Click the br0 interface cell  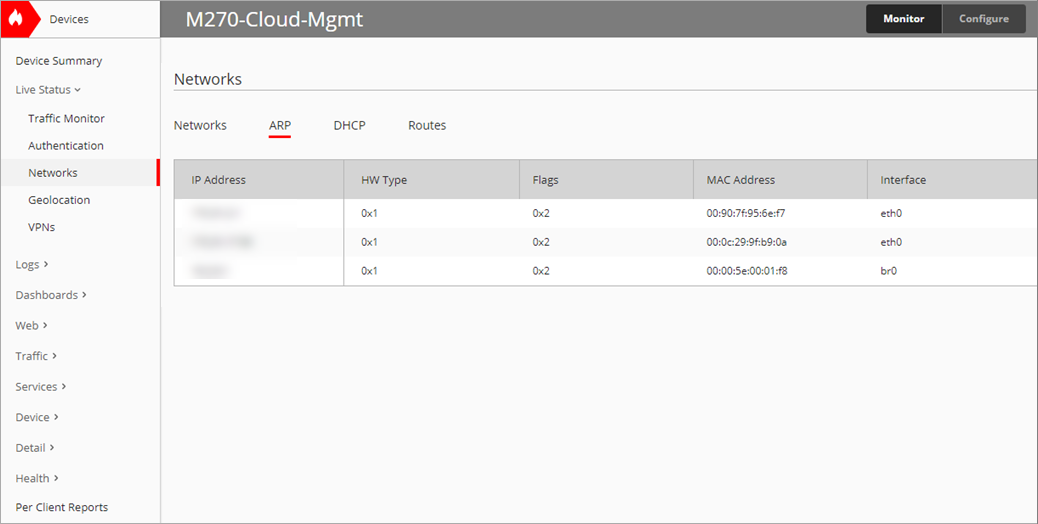point(888,271)
